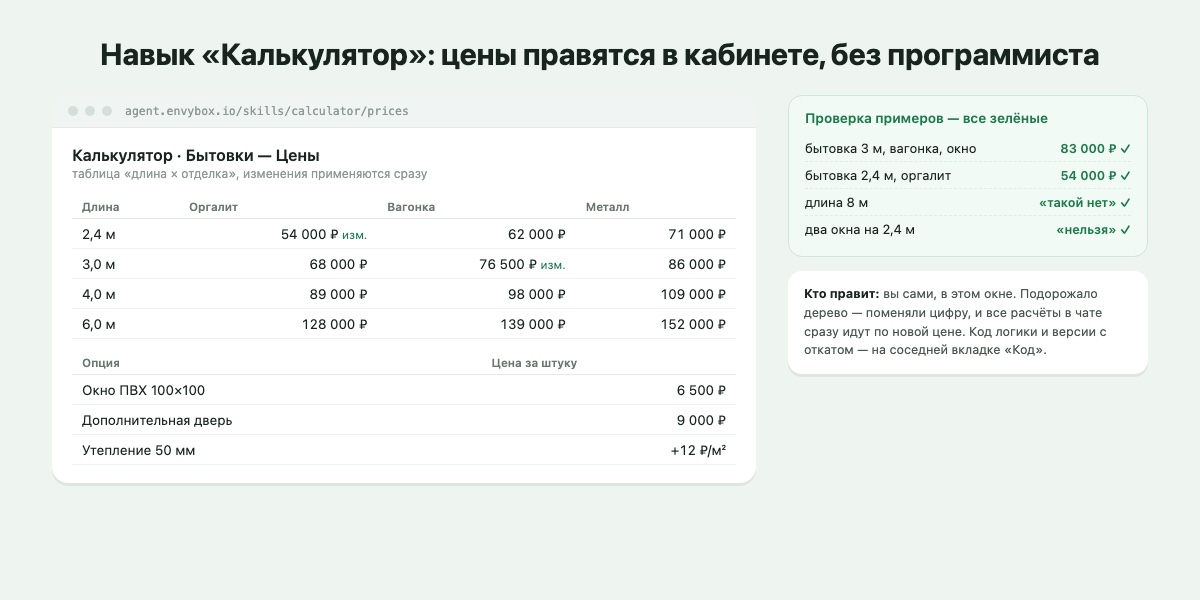Click the «Окно ПВХ 100×100» option row

pos(404,390)
